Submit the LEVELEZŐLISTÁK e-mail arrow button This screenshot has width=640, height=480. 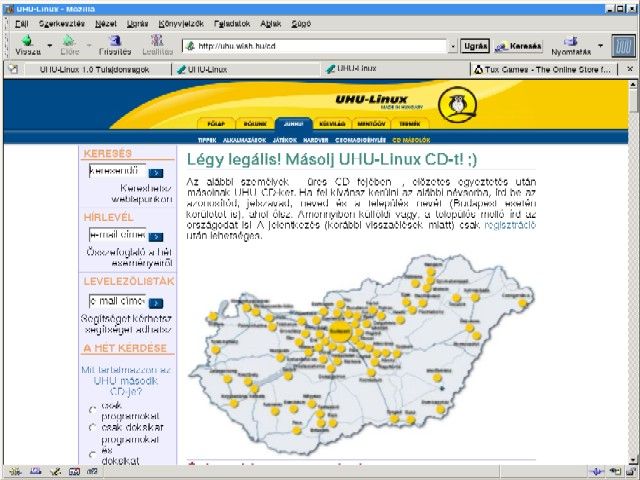(156, 303)
